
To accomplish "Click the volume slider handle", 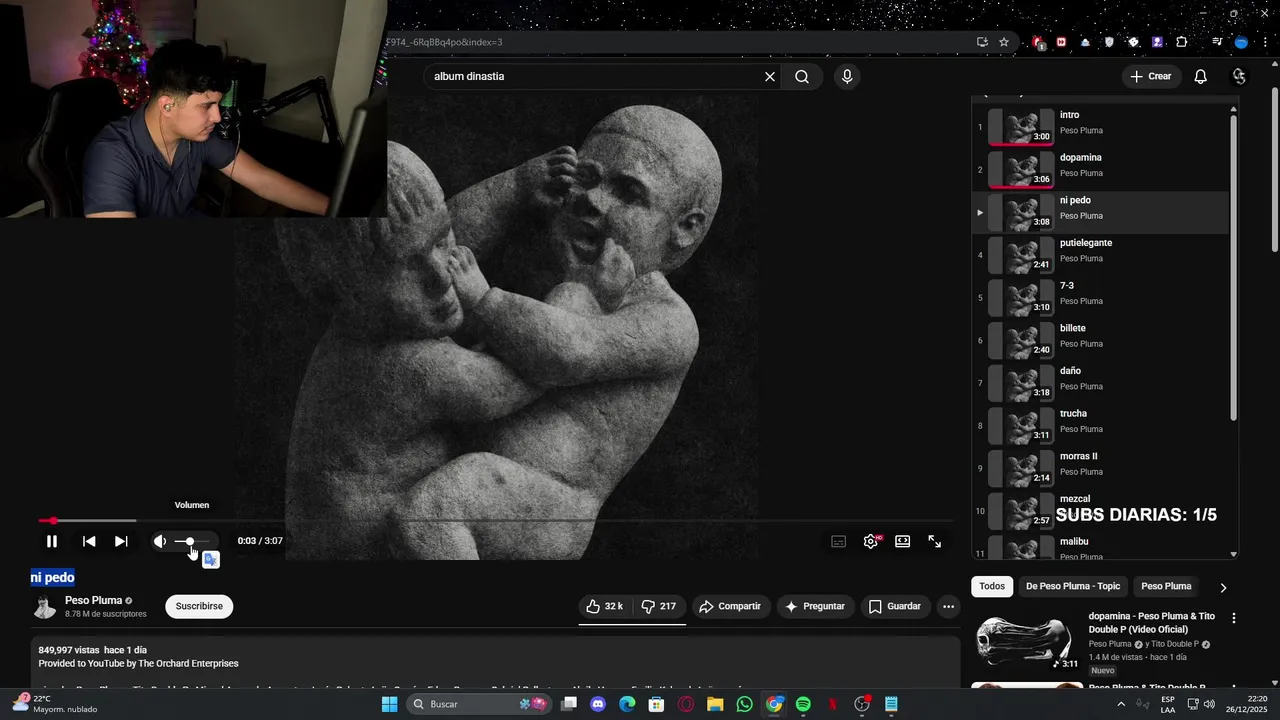I will [190, 541].
